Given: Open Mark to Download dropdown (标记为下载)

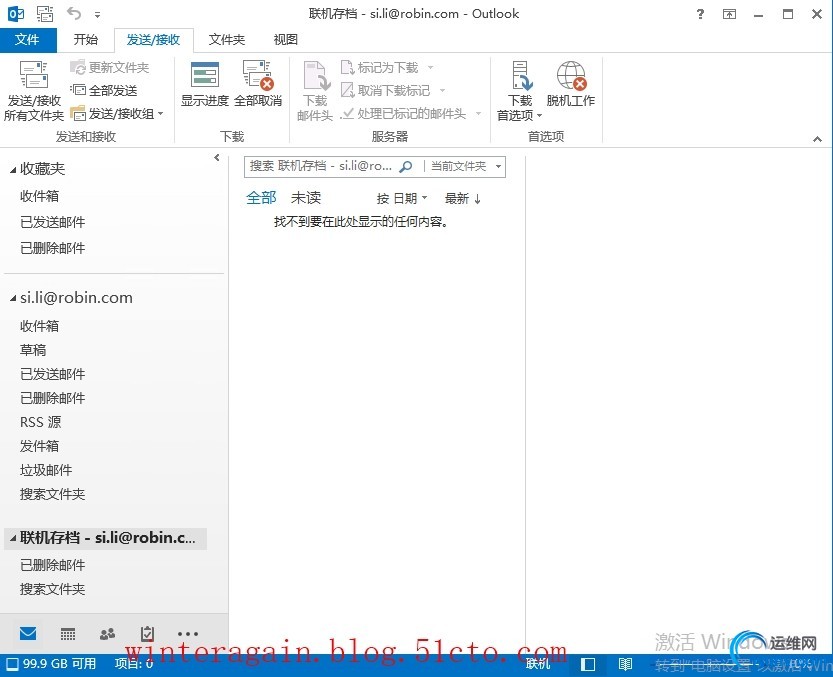Looking at the screenshot, I should 387,67.
